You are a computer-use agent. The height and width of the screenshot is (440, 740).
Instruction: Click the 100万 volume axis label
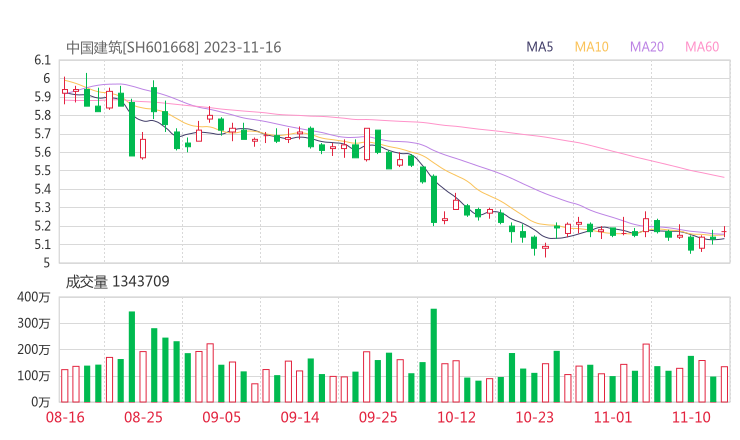point(33,376)
